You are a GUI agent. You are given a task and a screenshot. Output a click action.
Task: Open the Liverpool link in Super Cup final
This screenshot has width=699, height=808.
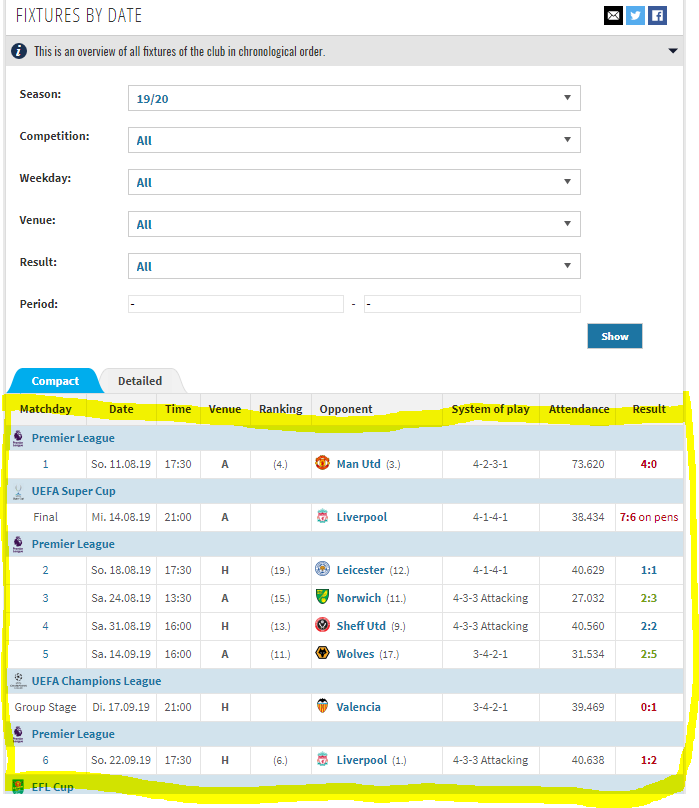[361, 517]
